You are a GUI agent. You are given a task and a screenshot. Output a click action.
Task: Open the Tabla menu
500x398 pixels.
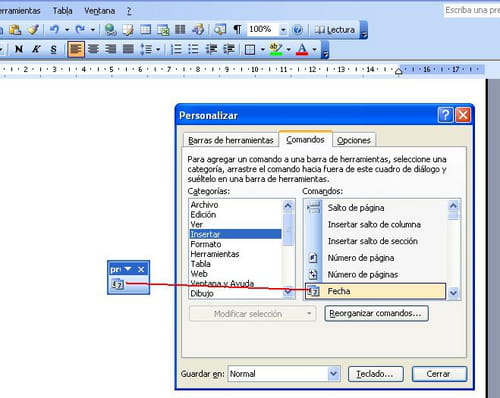62,11
